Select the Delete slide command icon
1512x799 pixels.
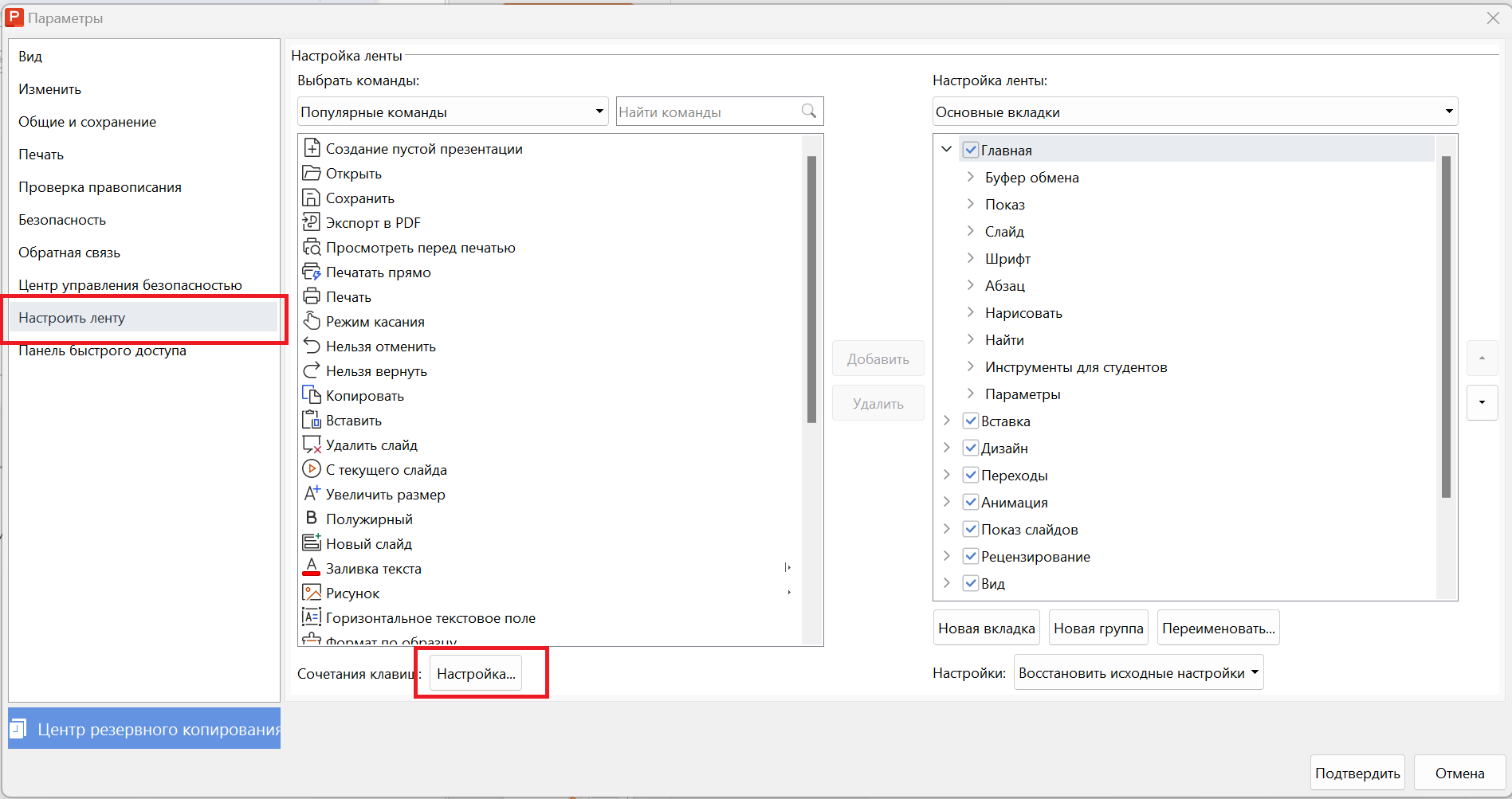311,445
